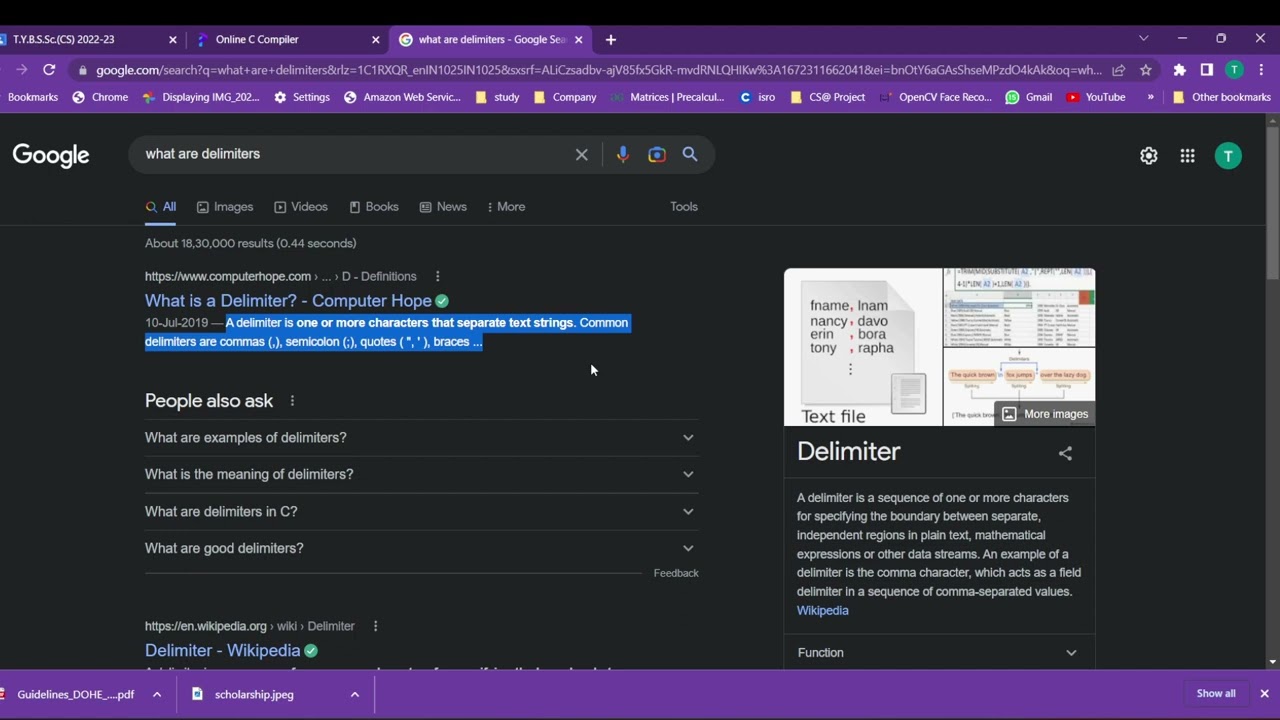This screenshot has width=1280, height=720.
Task: Select the Videos search tab
Action: click(301, 207)
